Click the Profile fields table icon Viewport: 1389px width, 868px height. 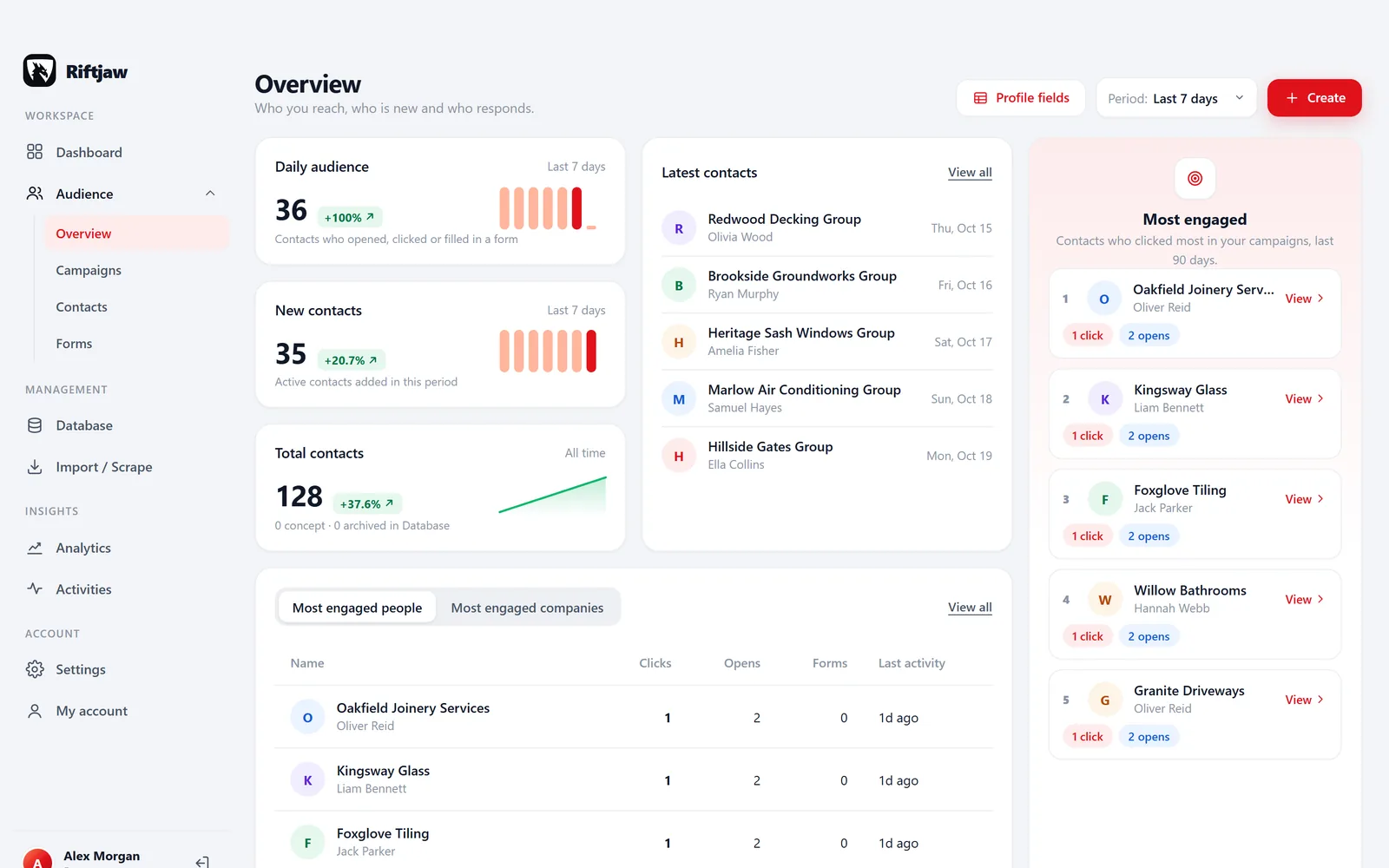click(x=980, y=98)
